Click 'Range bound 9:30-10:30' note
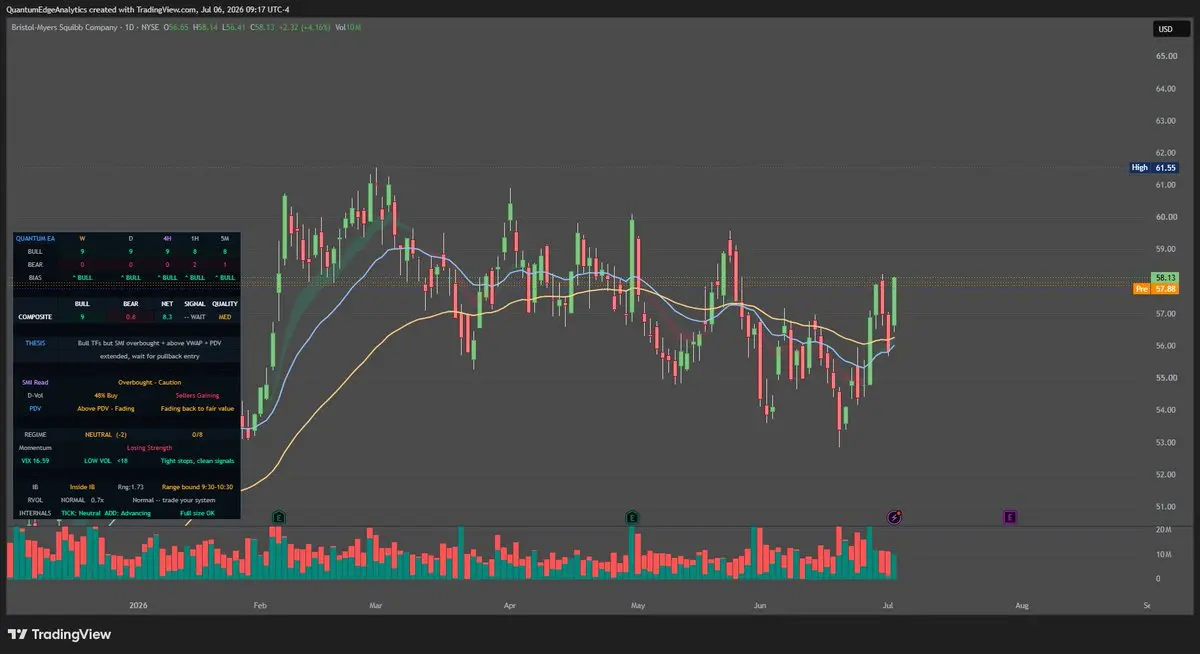 197,486
